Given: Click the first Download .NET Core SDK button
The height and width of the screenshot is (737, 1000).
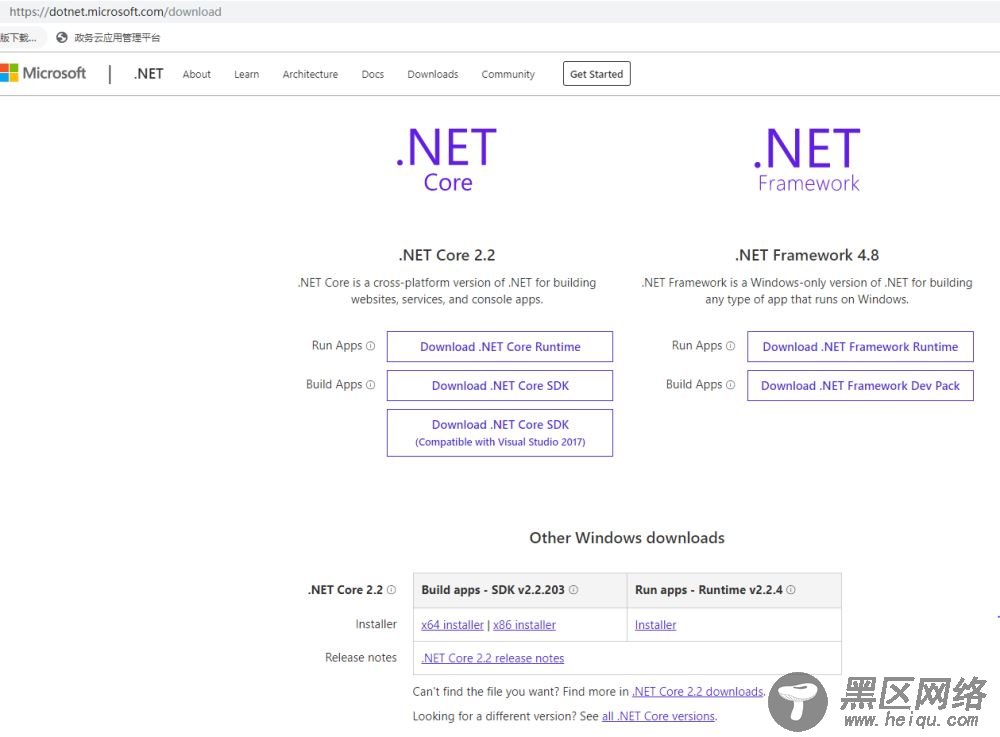Looking at the screenshot, I should (500, 386).
